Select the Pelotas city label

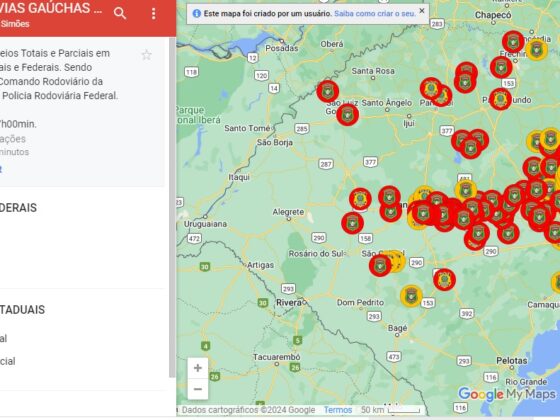512,361
